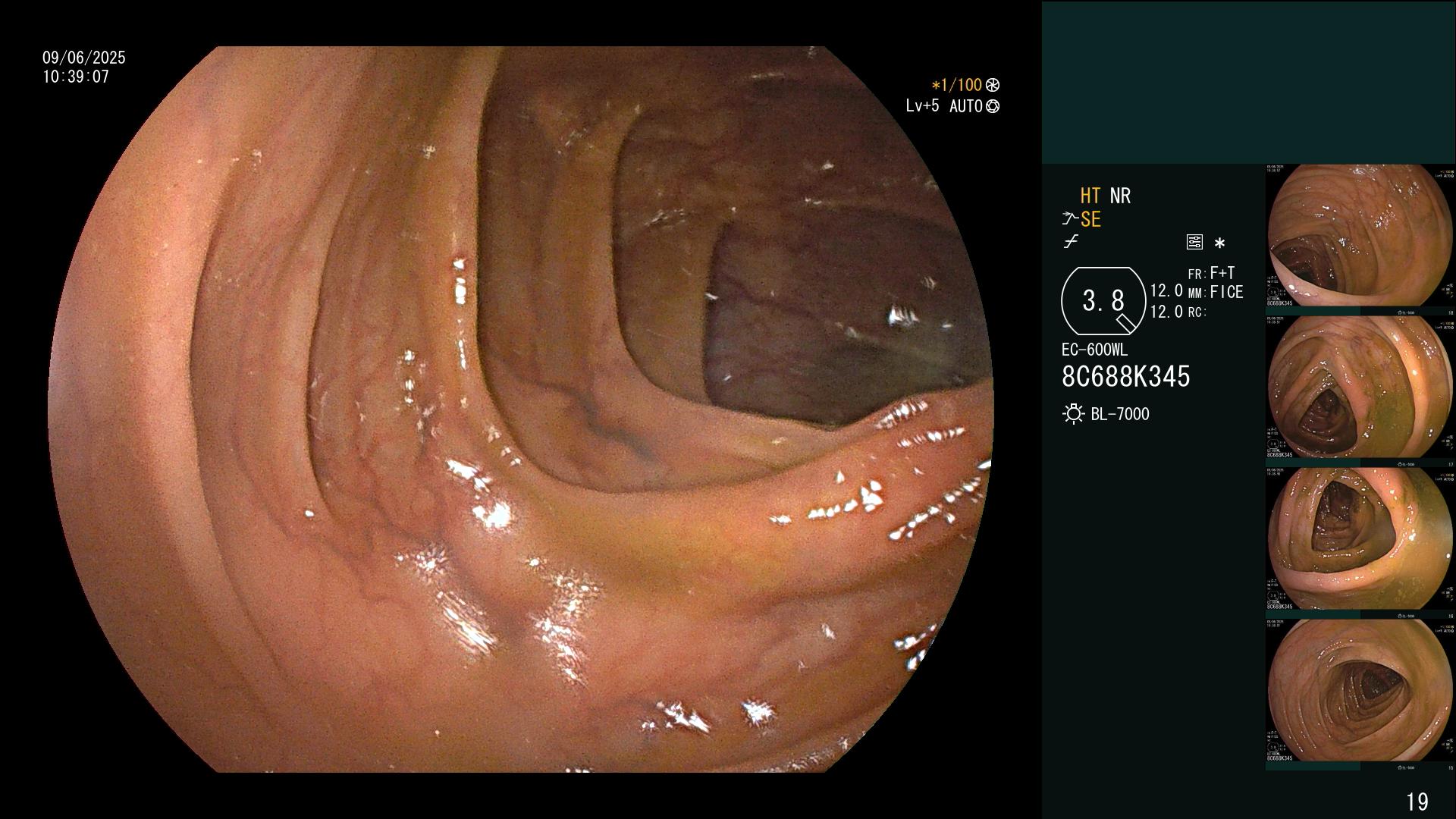Click the lower 12.0 value

1166,312
